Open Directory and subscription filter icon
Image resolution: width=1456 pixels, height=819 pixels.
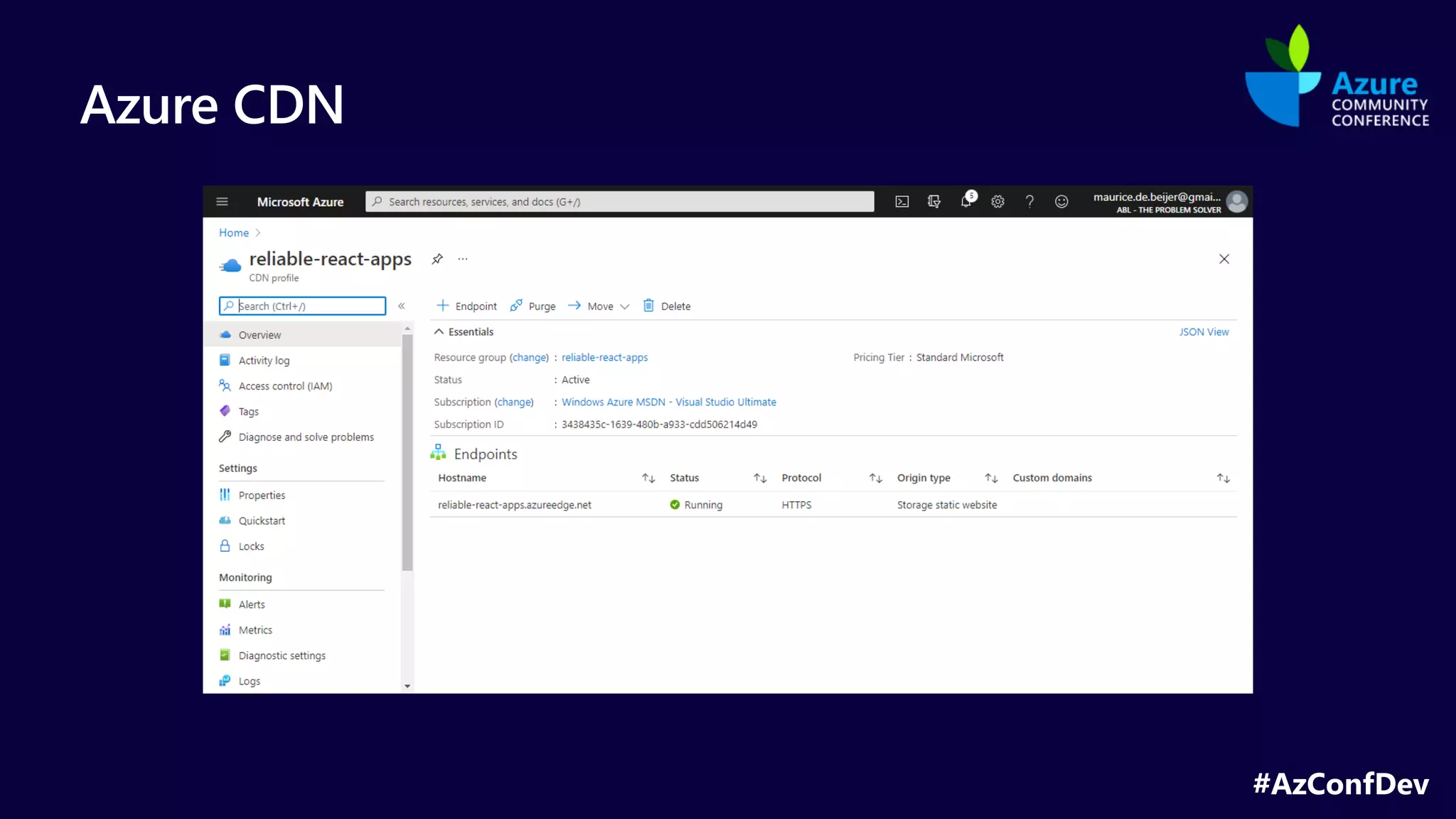point(934,202)
